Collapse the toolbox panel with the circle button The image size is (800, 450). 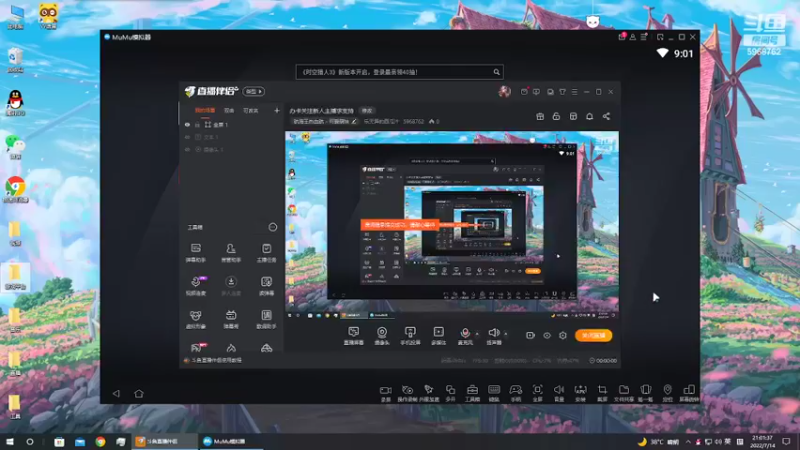coord(273,228)
